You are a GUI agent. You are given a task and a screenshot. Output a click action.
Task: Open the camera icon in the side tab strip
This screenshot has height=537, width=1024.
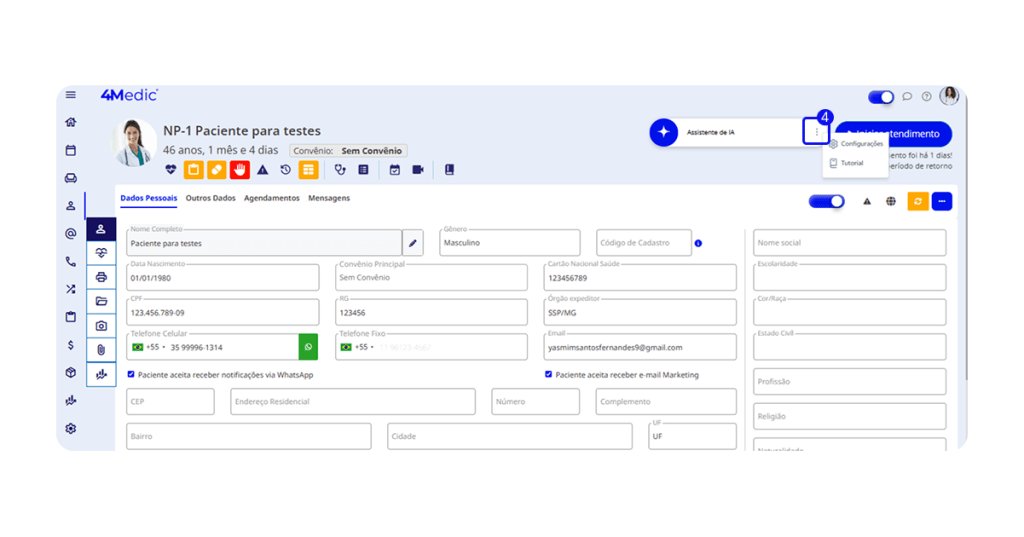[x=101, y=326]
